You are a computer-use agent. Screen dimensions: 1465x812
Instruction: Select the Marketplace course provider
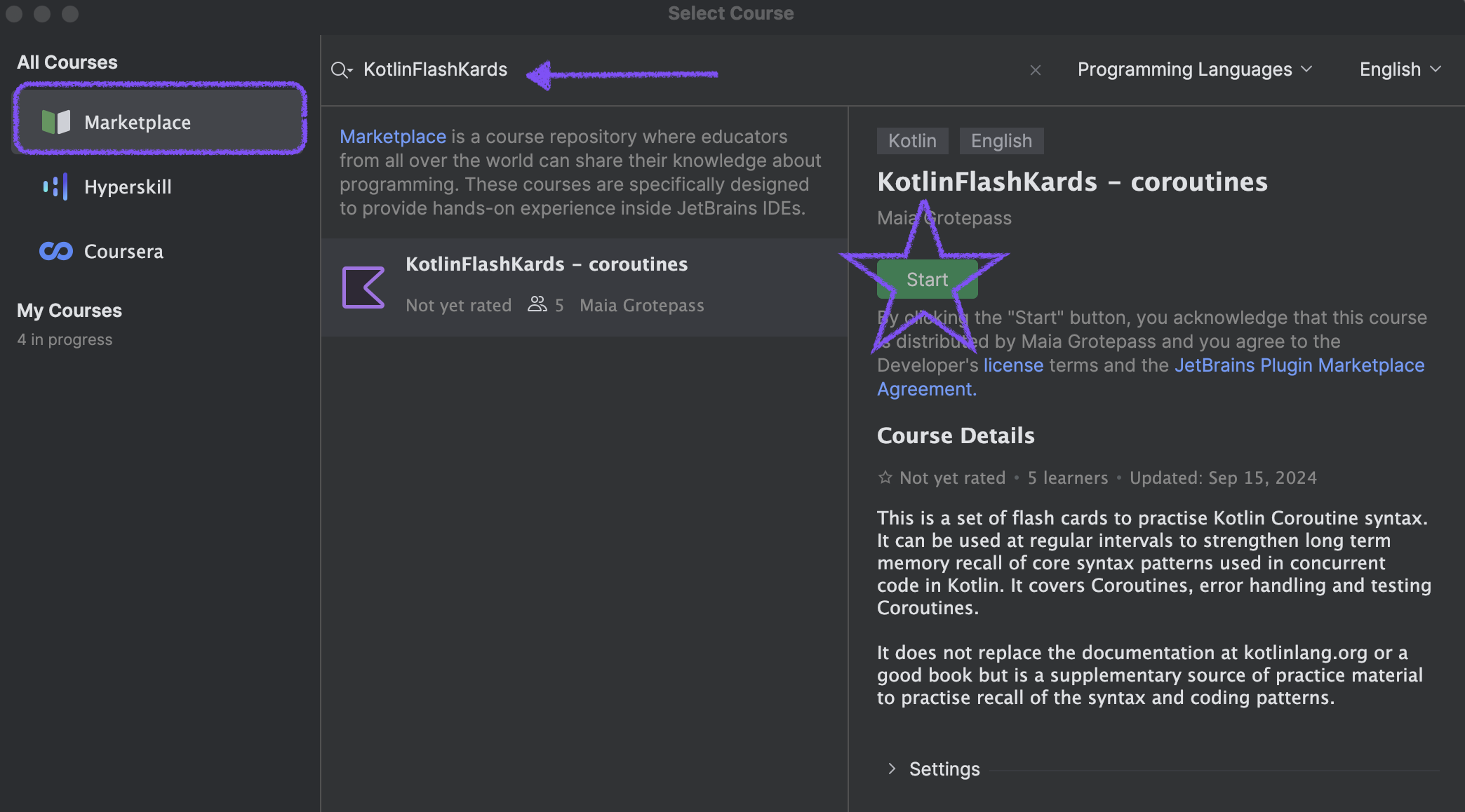pos(160,122)
